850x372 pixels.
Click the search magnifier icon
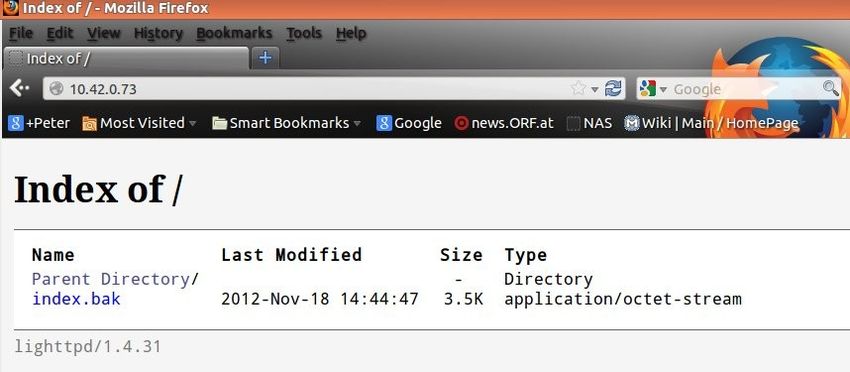(830, 88)
